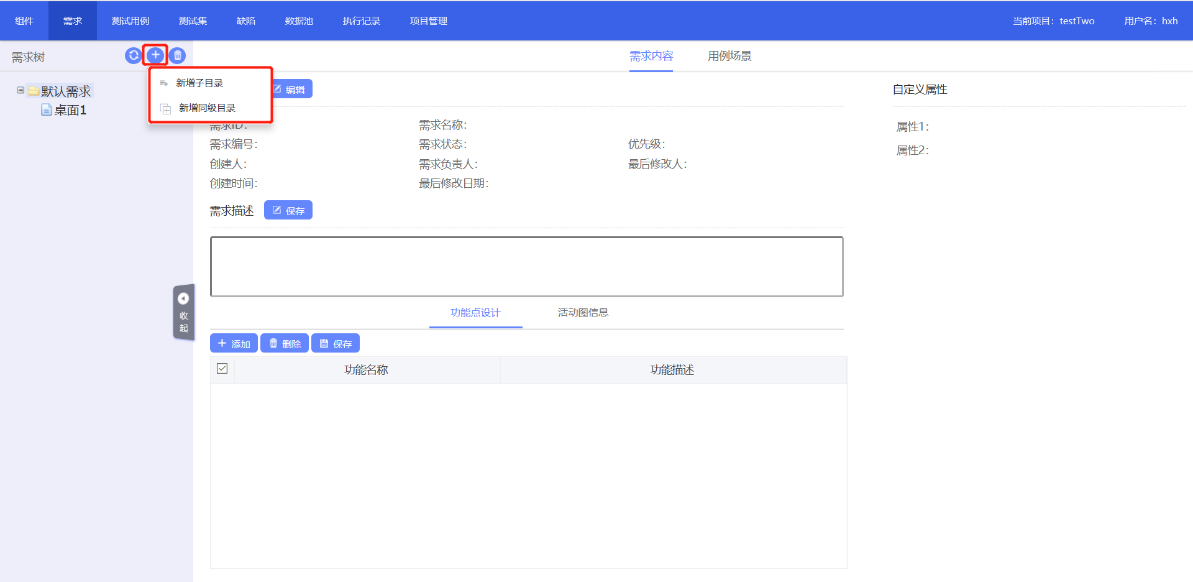1193x582 pixels.
Task: Collapse the 默认需求 tree node
Action: [20, 90]
